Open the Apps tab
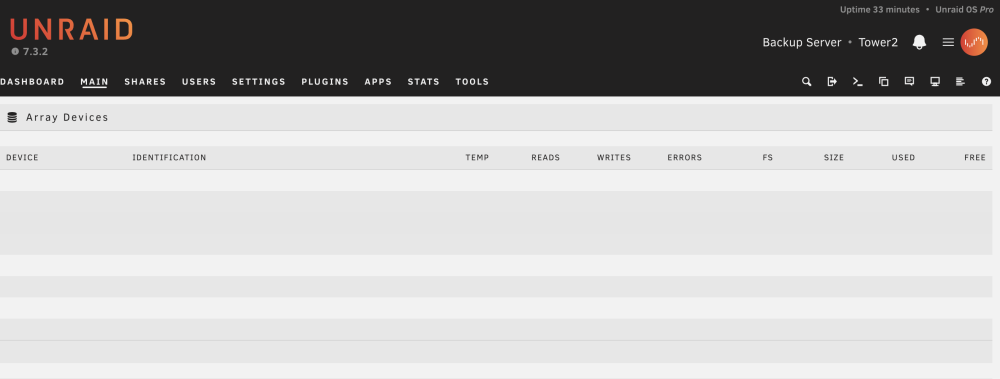 tap(378, 82)
